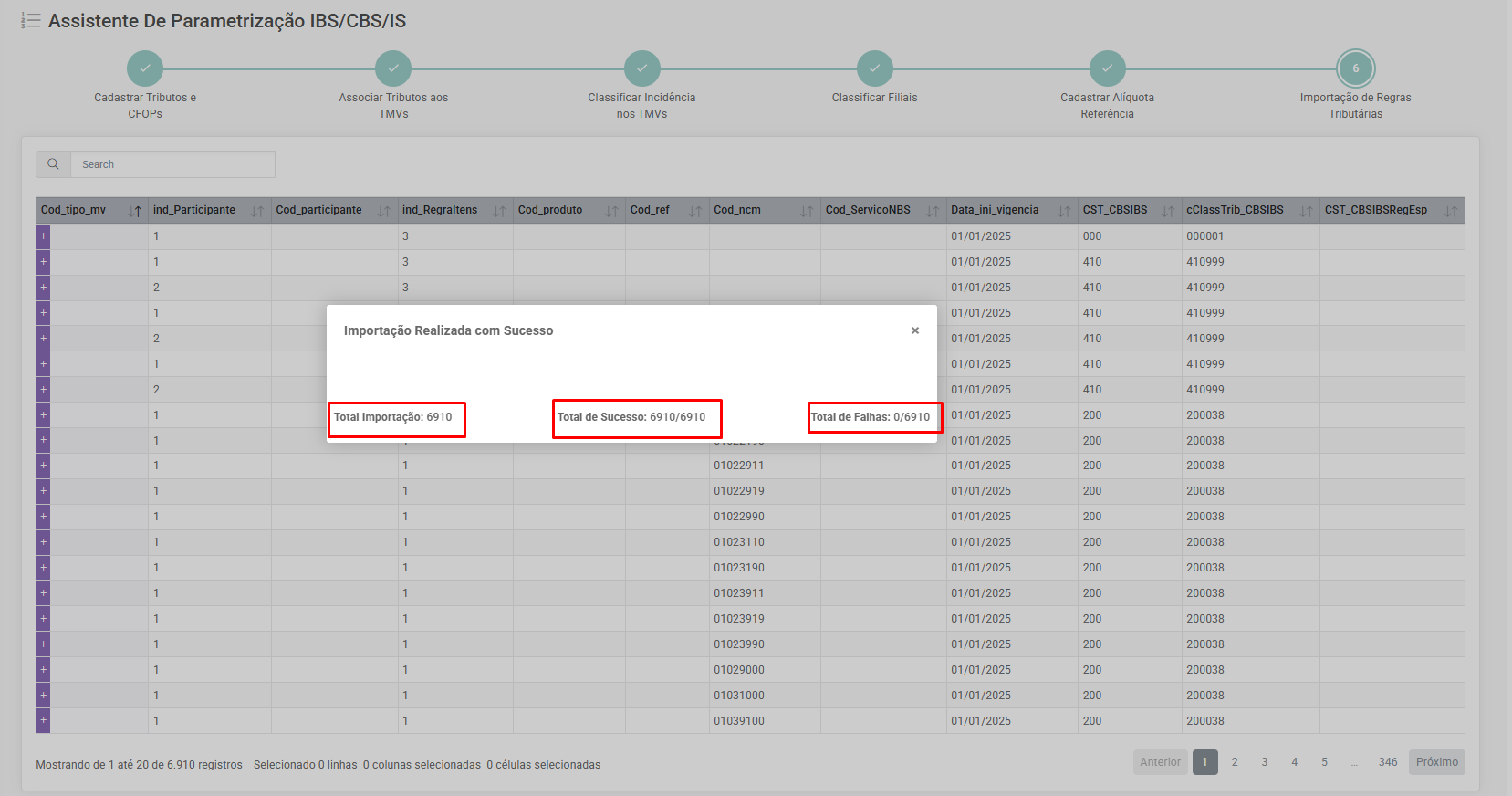
Task: Expand the row with NCM 01039100
Action: [43, 721]
